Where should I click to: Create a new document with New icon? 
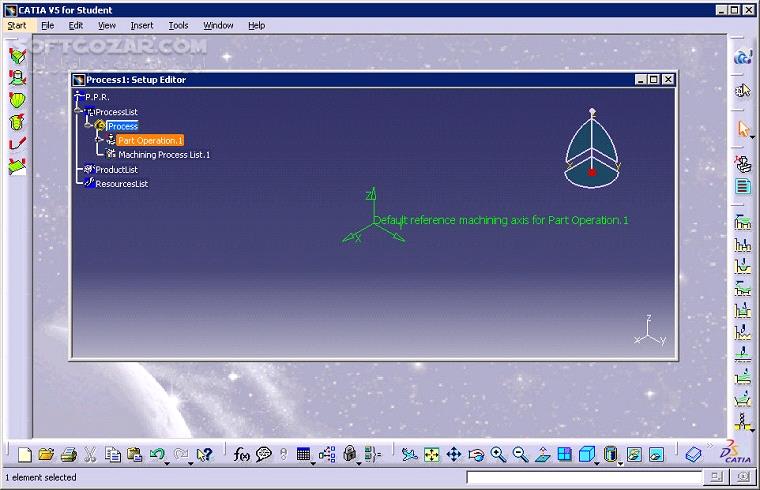click(24, 455)
